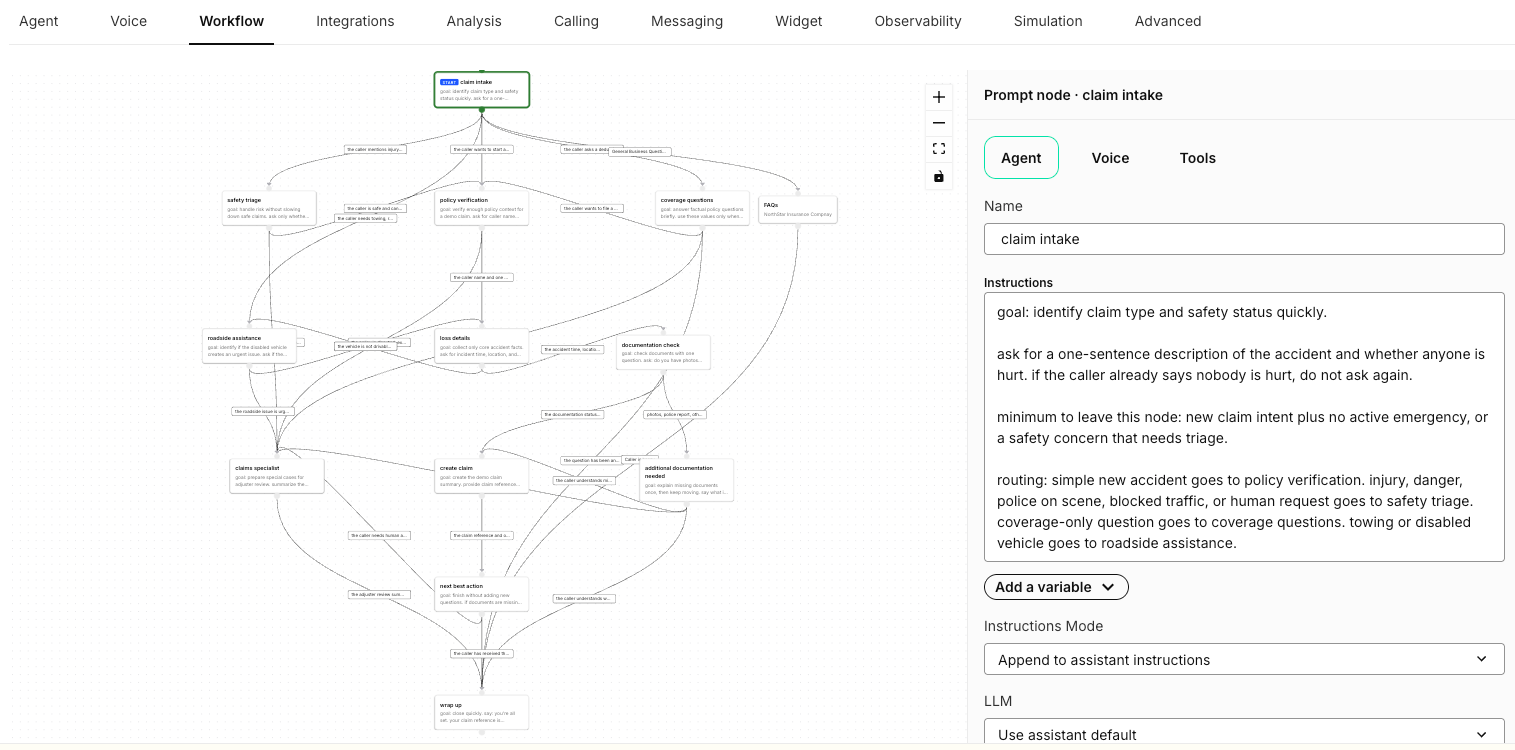Click the 'the caller understands mi...' edge label
The image size is (1515, 750).
(583, 481)
